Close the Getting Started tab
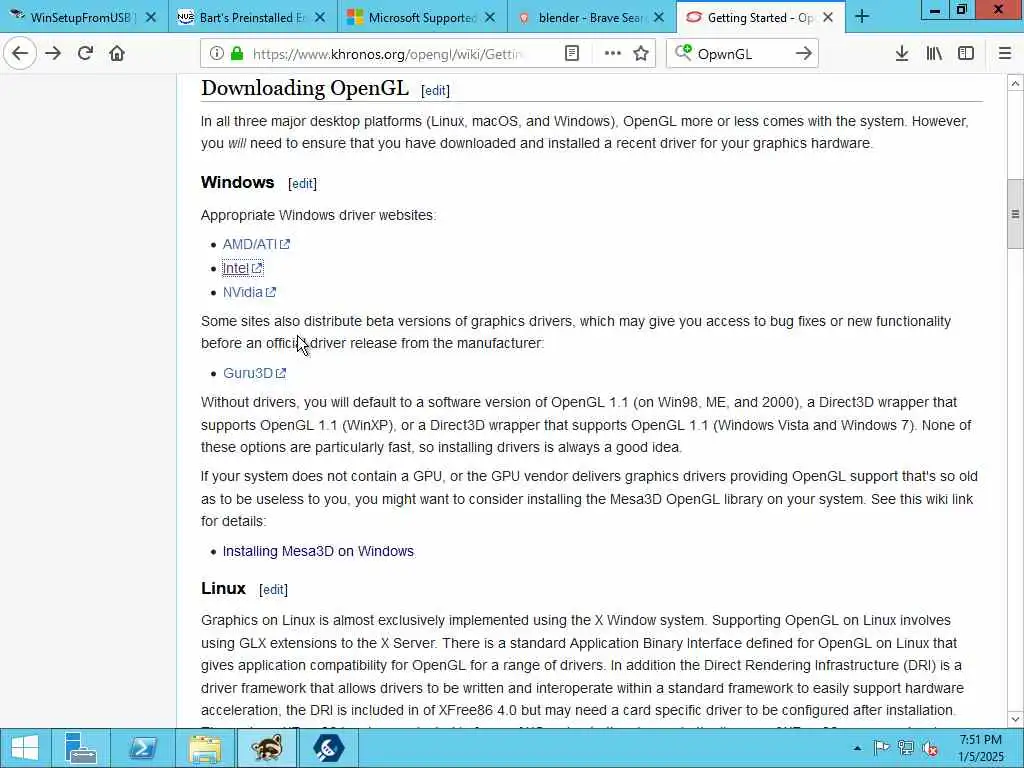1024x768 pixels. [828, 18]
